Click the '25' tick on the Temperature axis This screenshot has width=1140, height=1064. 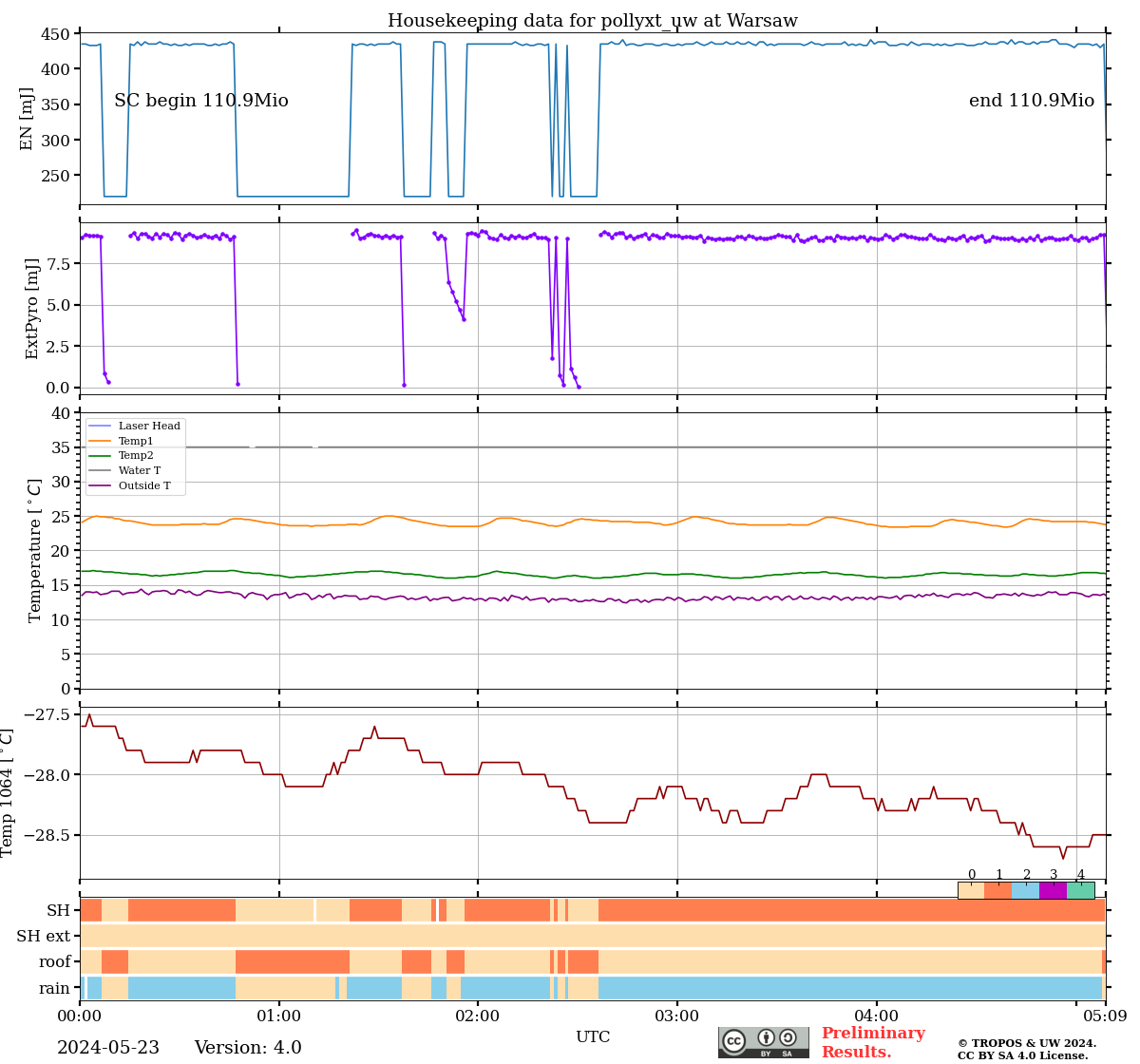(60, 517)
